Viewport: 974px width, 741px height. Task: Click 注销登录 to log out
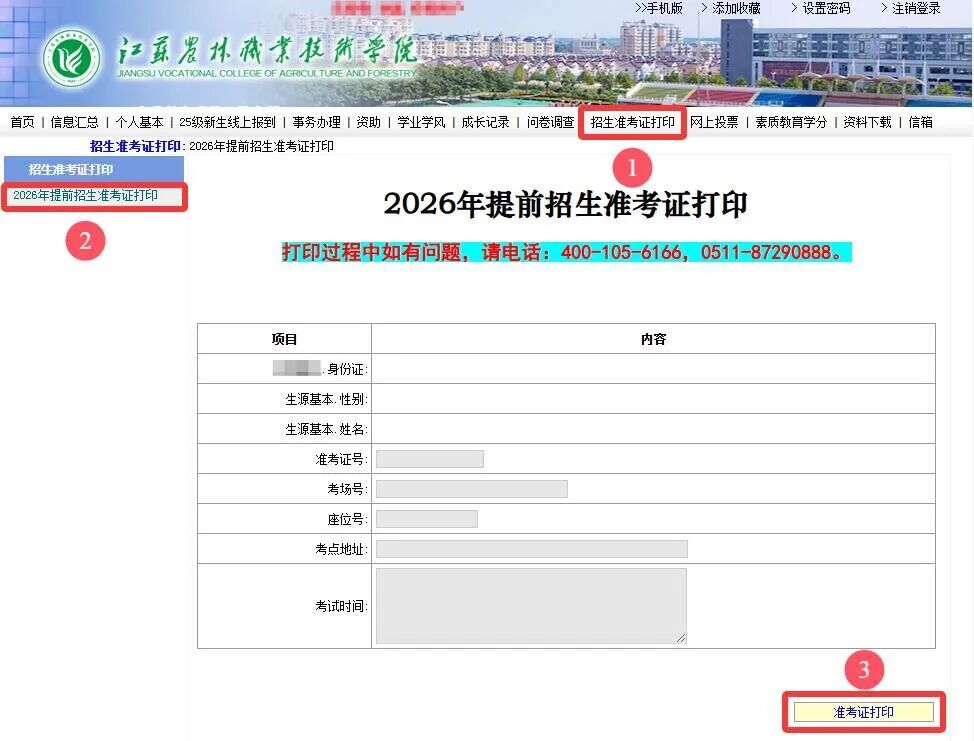point(915,8)
